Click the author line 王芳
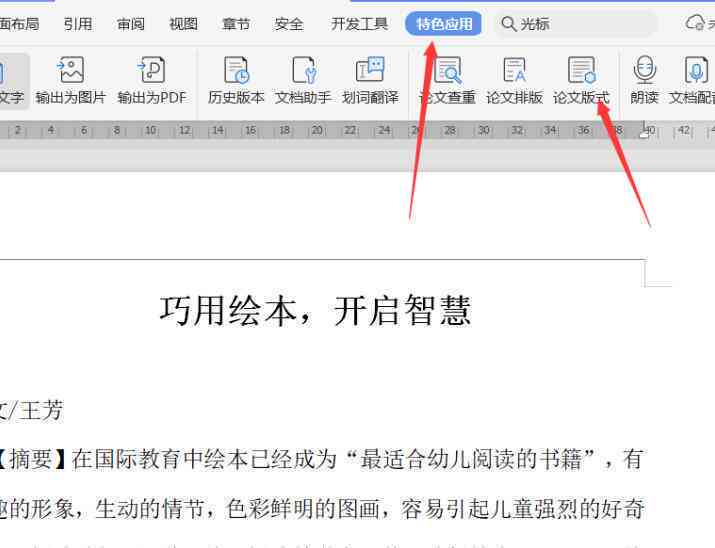This screenshot has height=548, width=715. [x=40, y=409]
